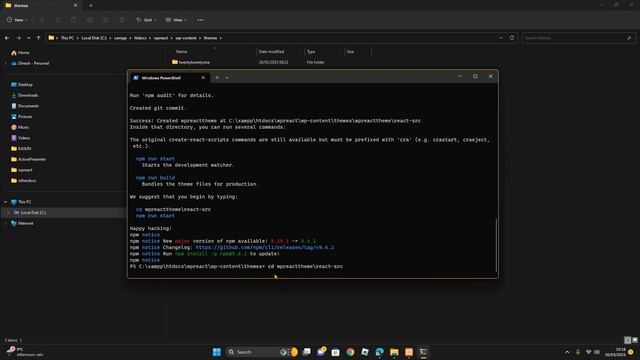This screenshot has width=640, height=360.
Task: Open Downloads in the navigation pane
Action: [24, 95]
